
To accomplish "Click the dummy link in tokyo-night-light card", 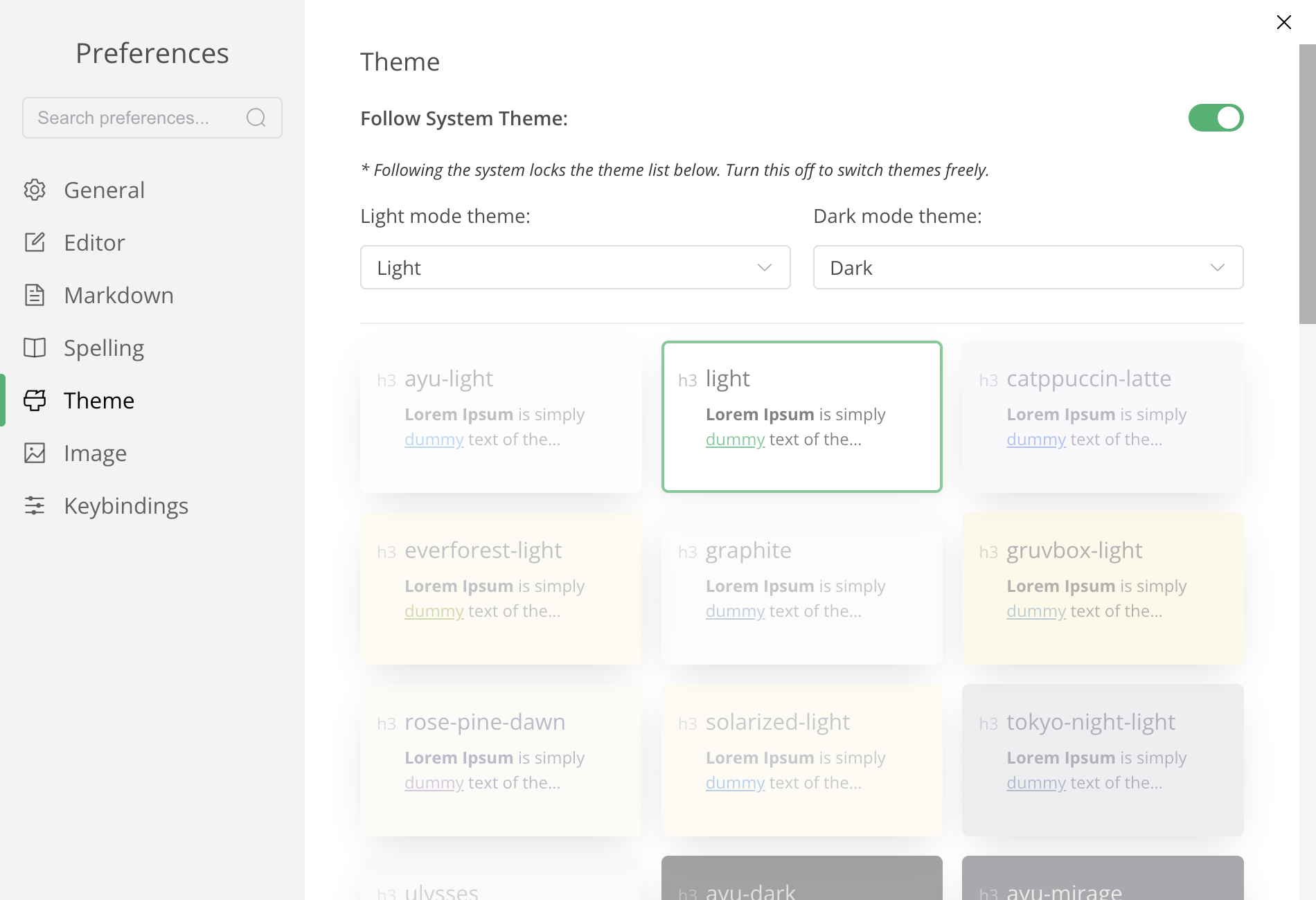I will click(1036, 783).
